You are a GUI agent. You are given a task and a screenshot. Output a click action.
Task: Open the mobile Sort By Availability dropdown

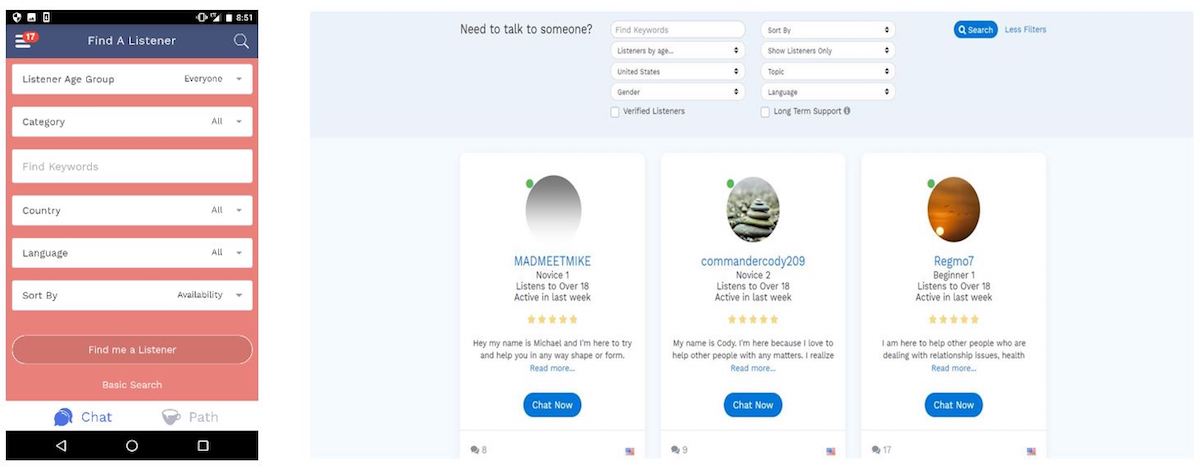[x=132, y=296]
